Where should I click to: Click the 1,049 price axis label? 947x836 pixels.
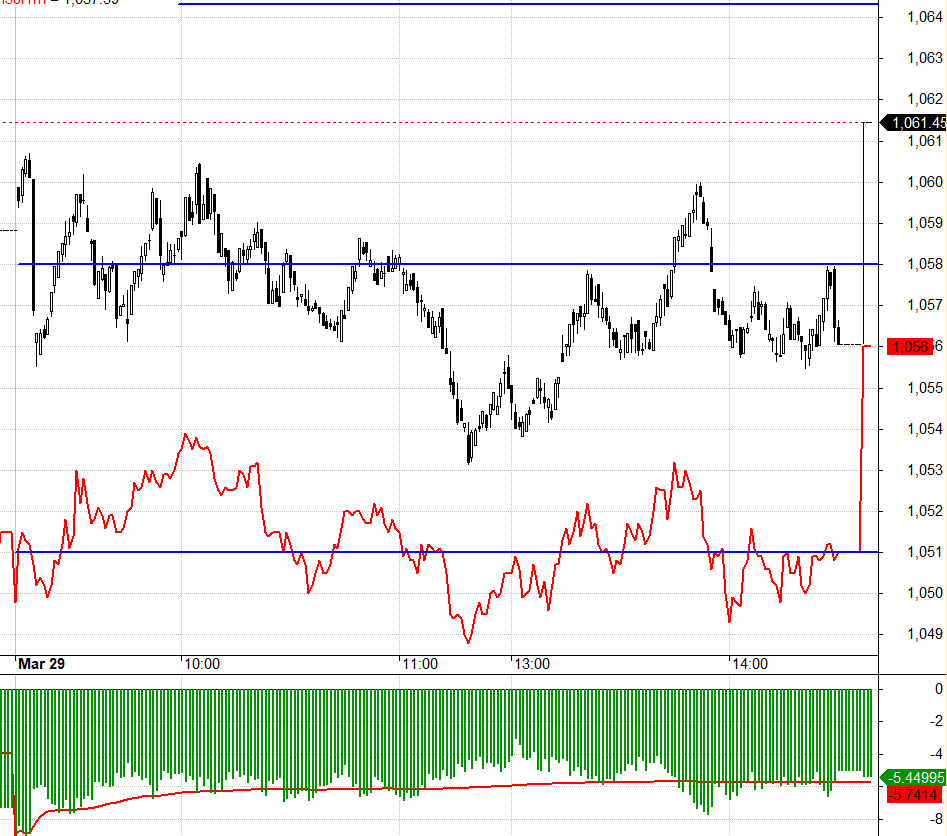click(925, 634)
